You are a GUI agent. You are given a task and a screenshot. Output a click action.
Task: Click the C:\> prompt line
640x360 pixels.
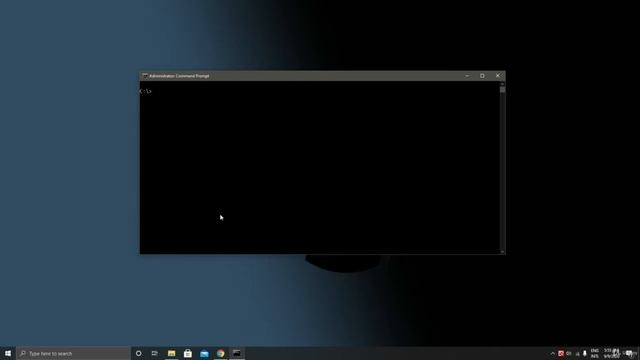click(146, 91)
